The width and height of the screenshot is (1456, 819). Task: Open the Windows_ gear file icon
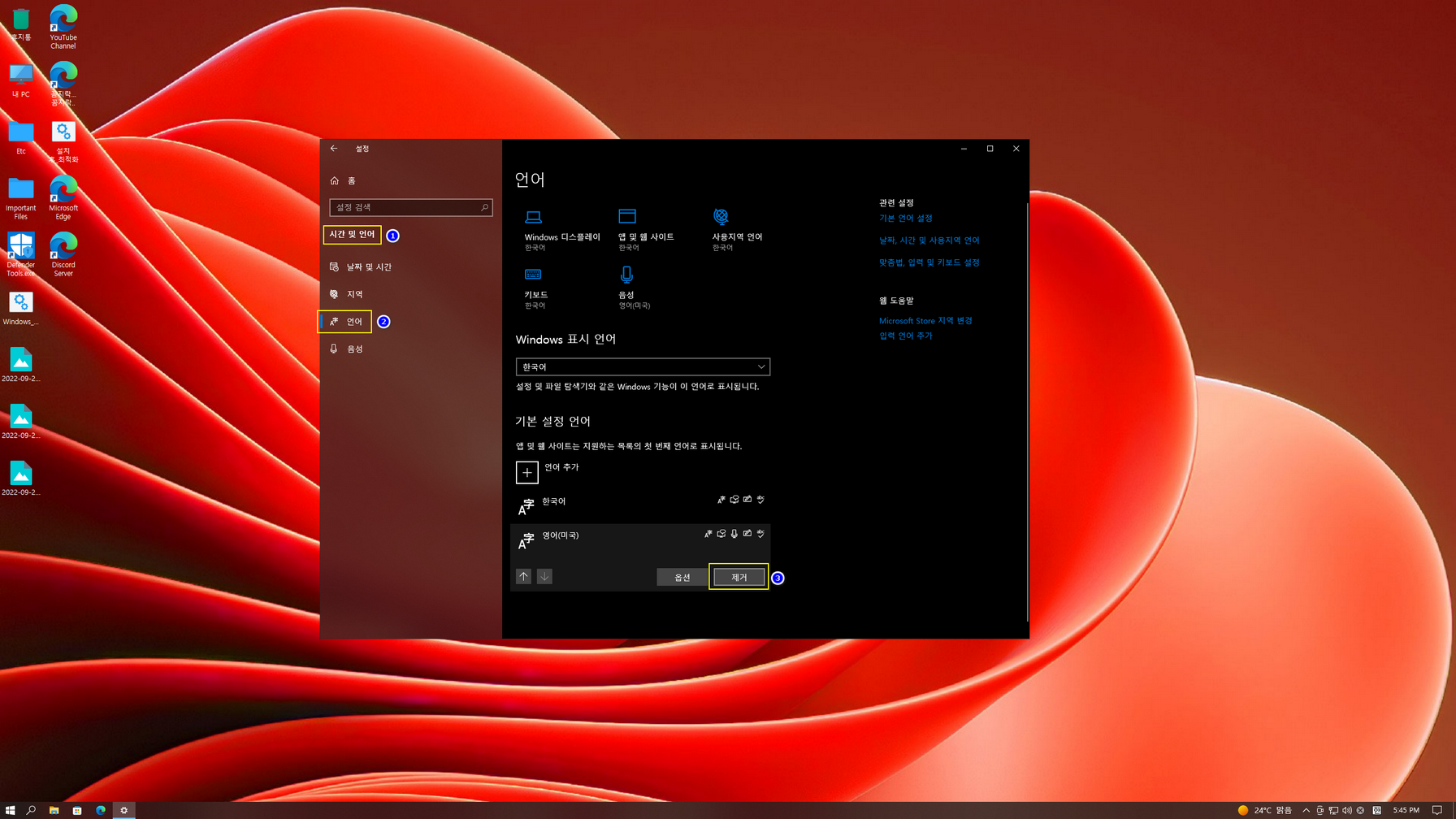click(x=21, y=309)
